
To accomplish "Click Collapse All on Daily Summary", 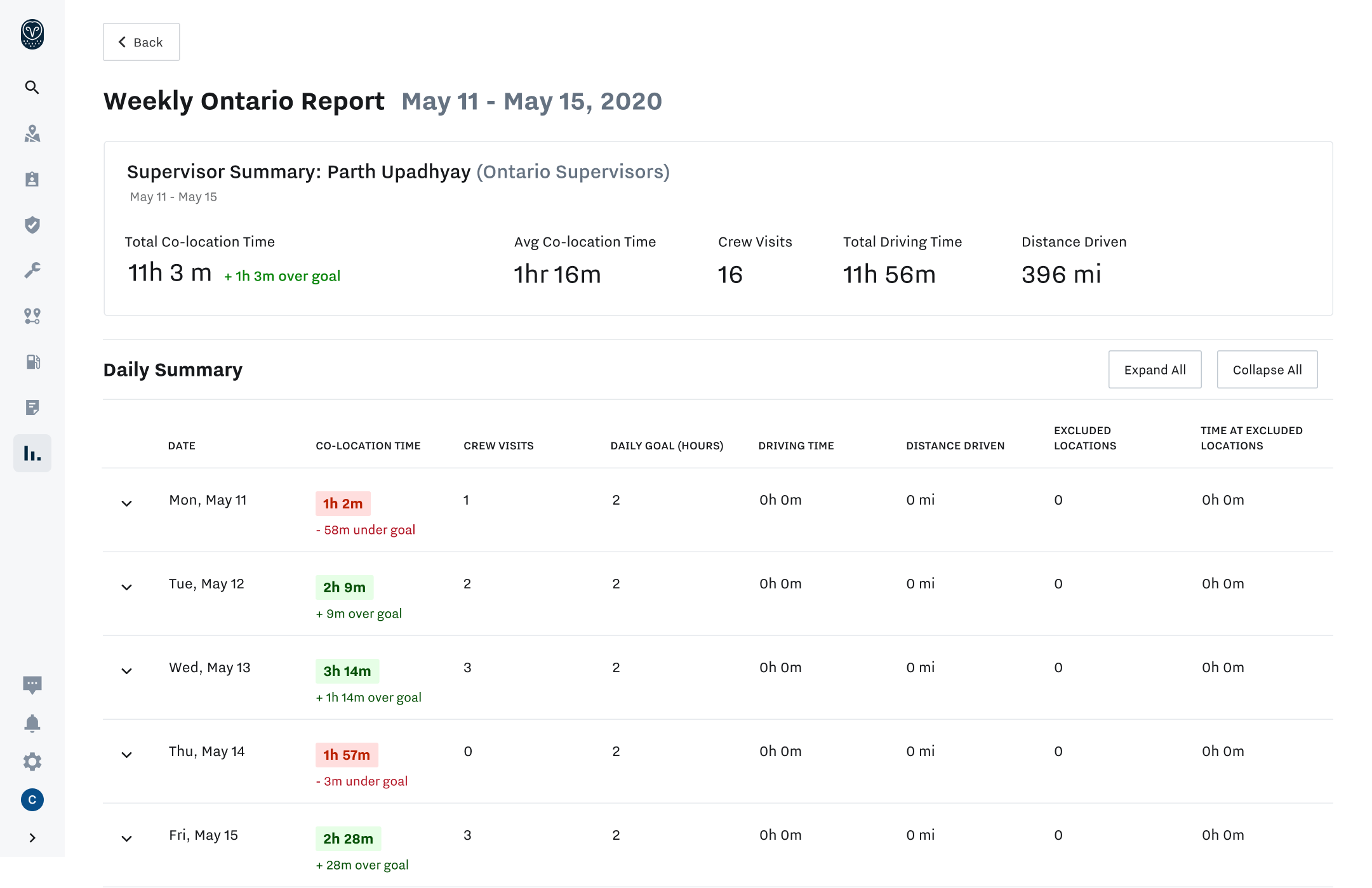I will point(1267,369).
